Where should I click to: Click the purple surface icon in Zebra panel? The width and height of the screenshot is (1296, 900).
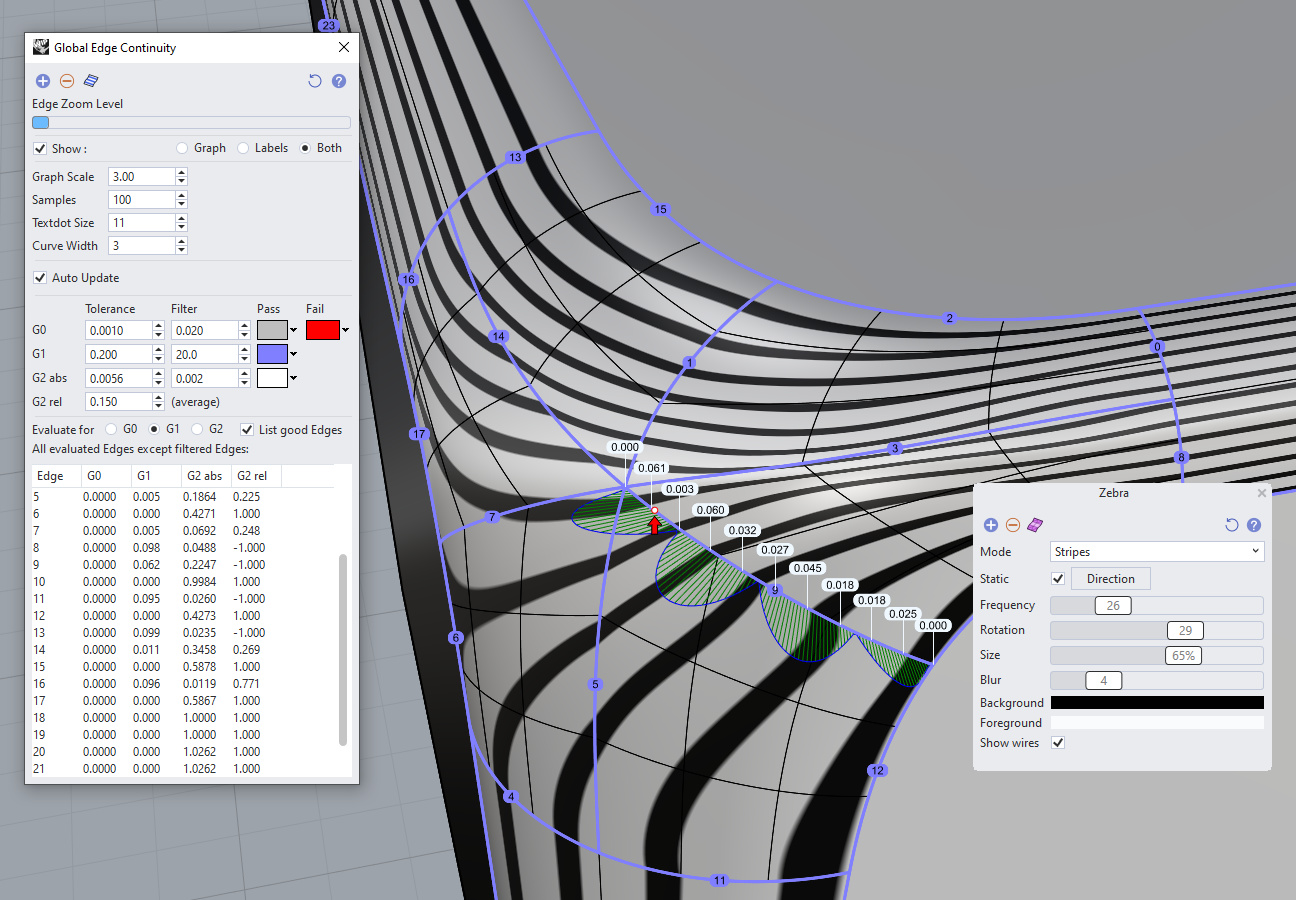tap(1035, 525)
